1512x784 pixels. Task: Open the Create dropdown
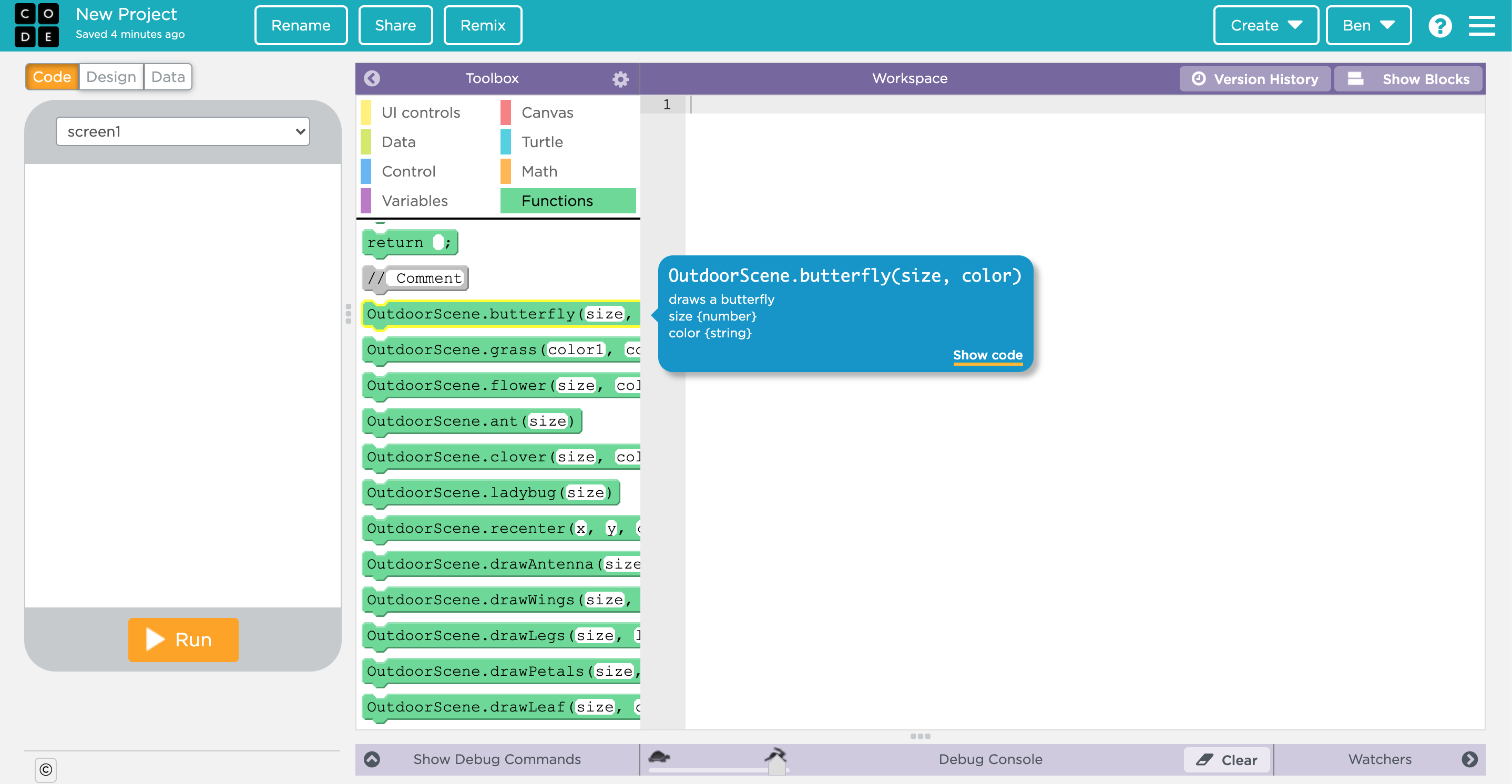pyautogui.click(x=1265, y=25)
